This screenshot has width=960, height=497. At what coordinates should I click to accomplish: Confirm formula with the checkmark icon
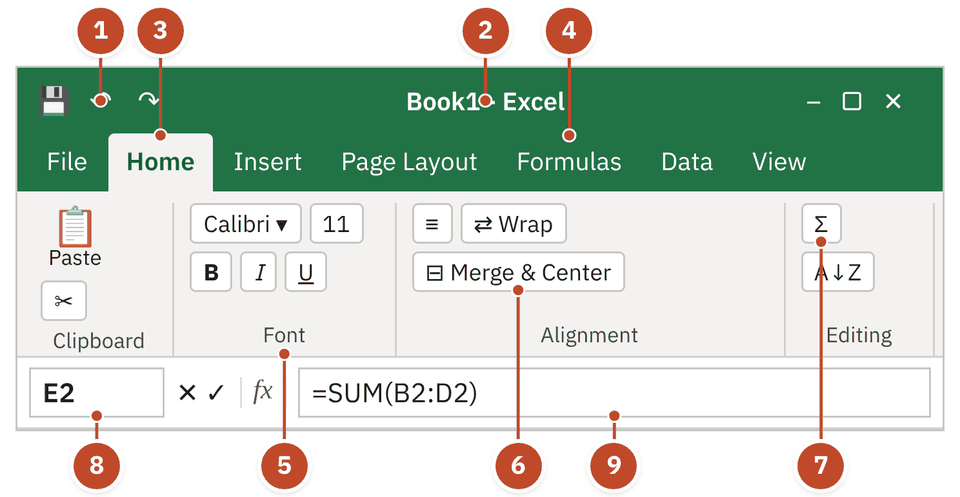click(x=216, y=392)
